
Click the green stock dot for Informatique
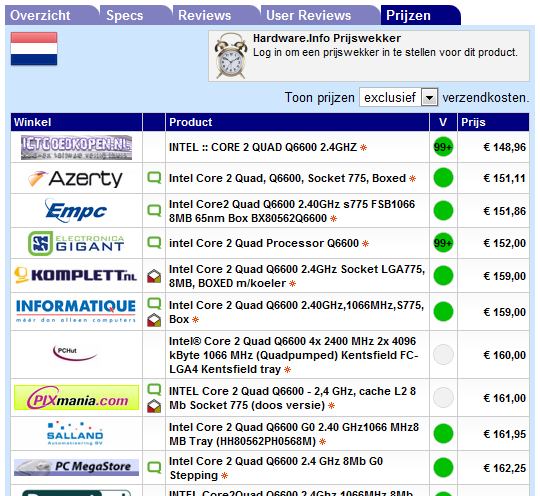(443, 312)
